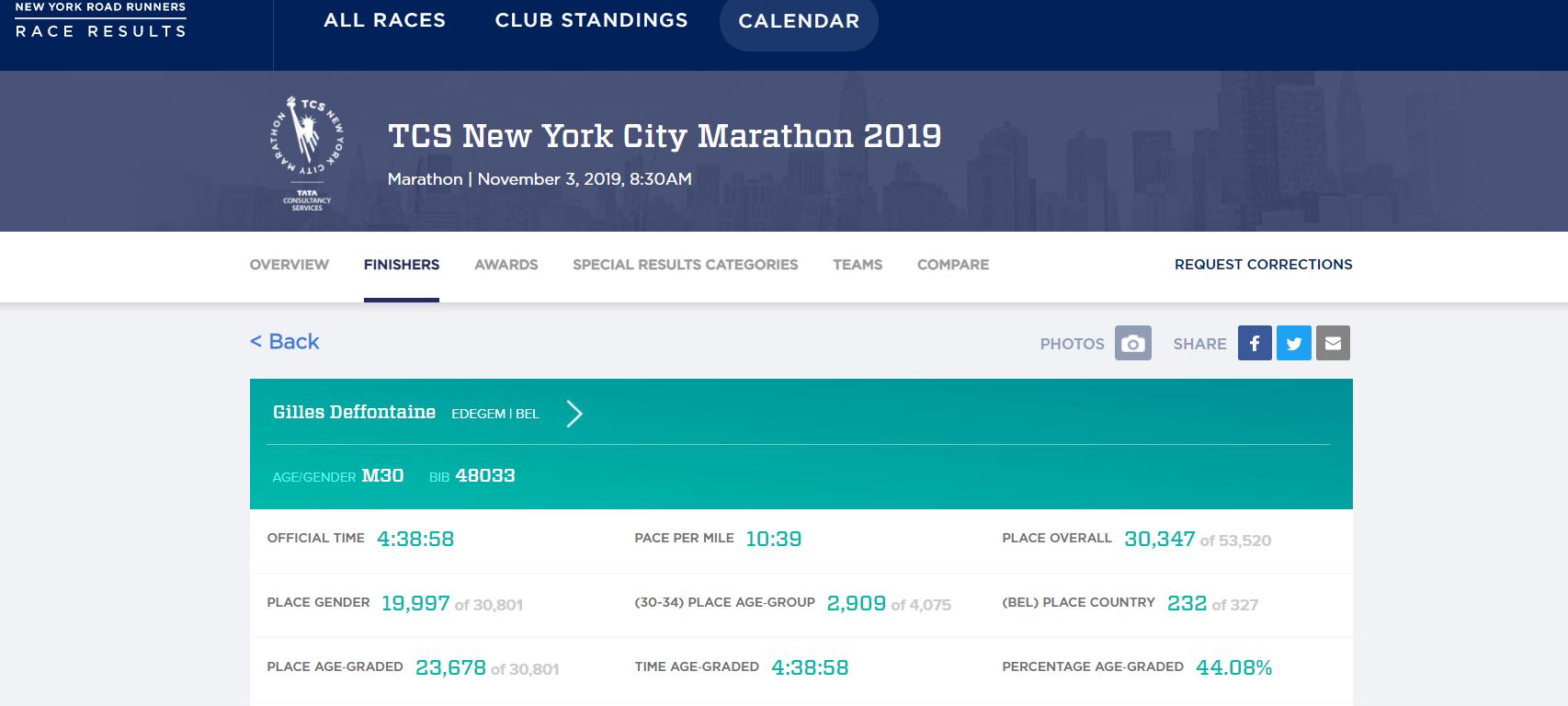Viewport: 1568px width, 706px height.
Task: Click place overall value 30,347
Action: (1159, 539)
